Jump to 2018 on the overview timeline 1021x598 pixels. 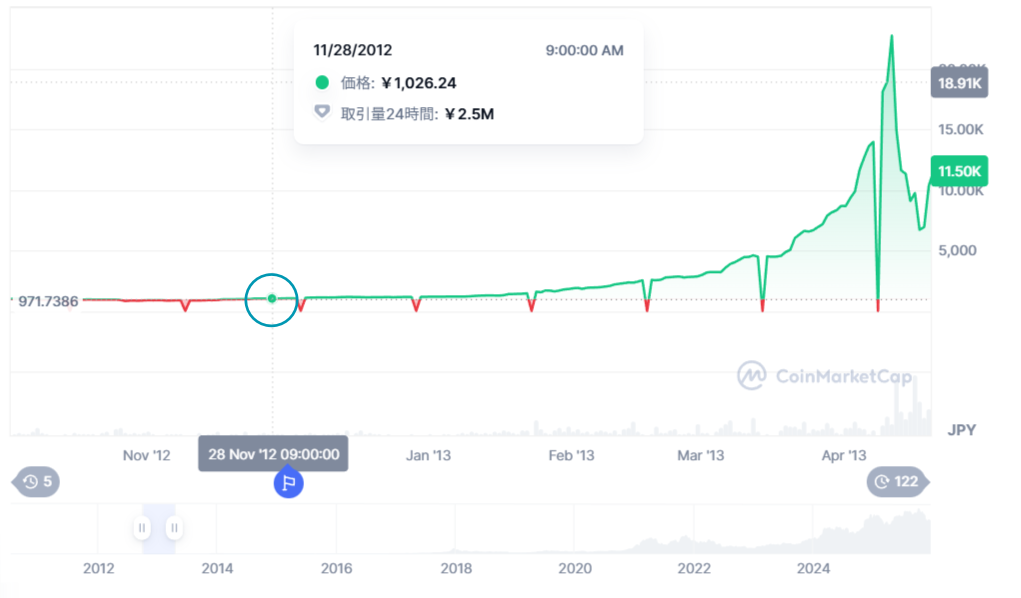[456, 569]
